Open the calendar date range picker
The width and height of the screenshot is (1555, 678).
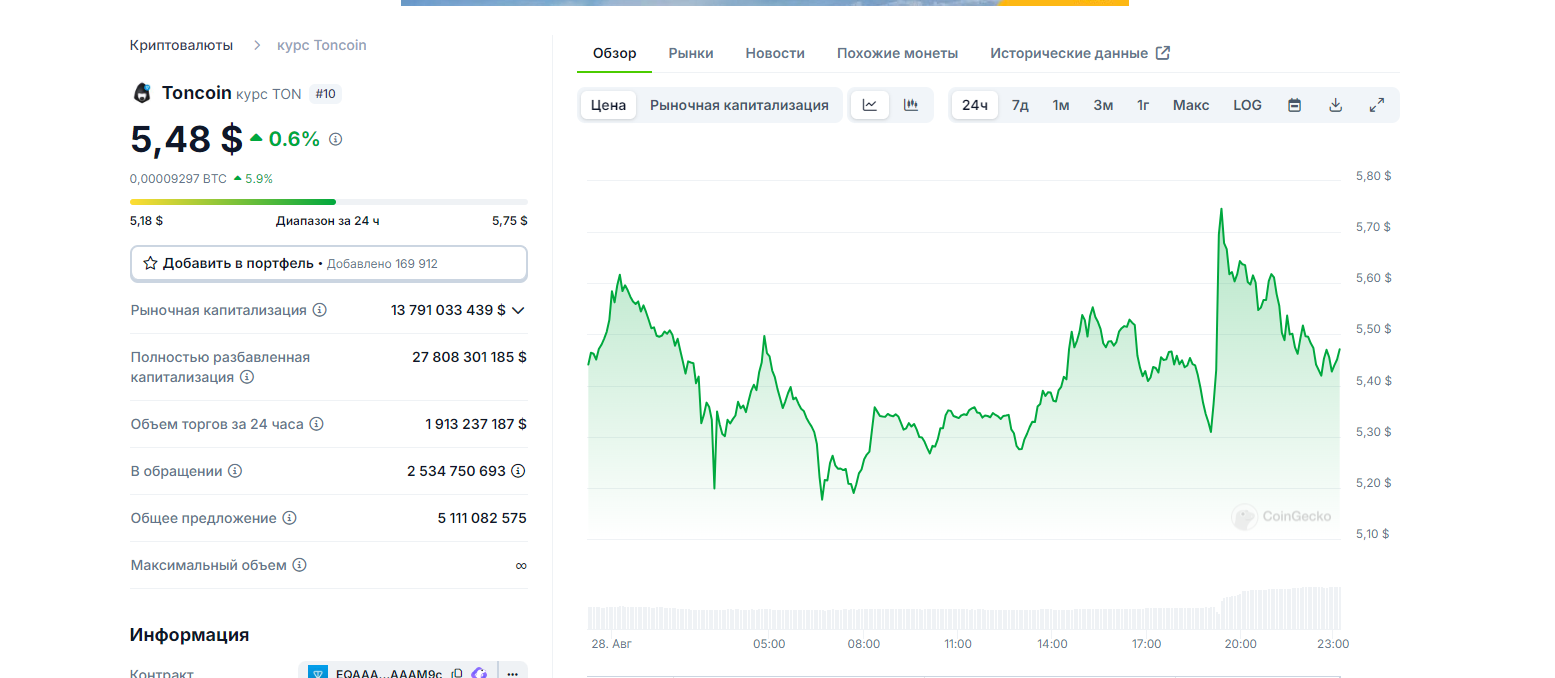pos(1294,105)
